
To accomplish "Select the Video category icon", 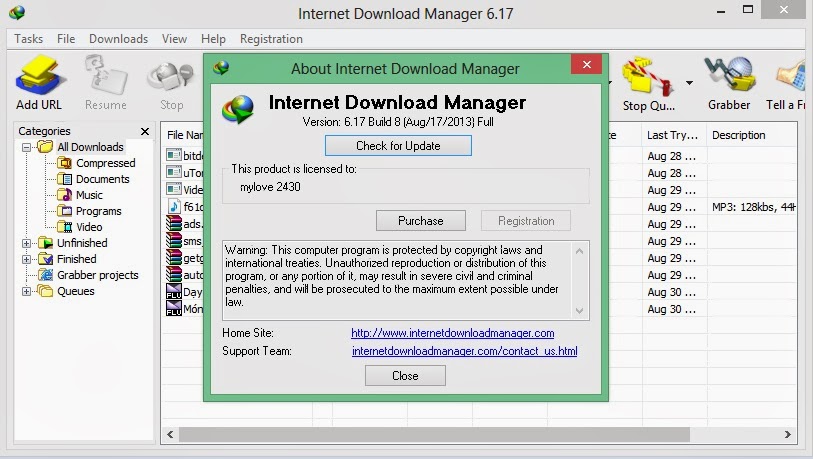I will click(65, 227).
